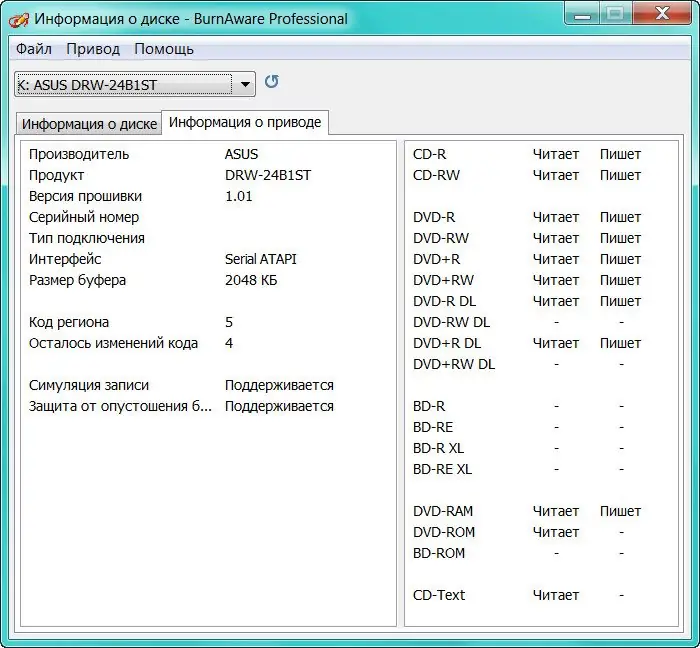Click the Симуляция записи label

[89, 385]
